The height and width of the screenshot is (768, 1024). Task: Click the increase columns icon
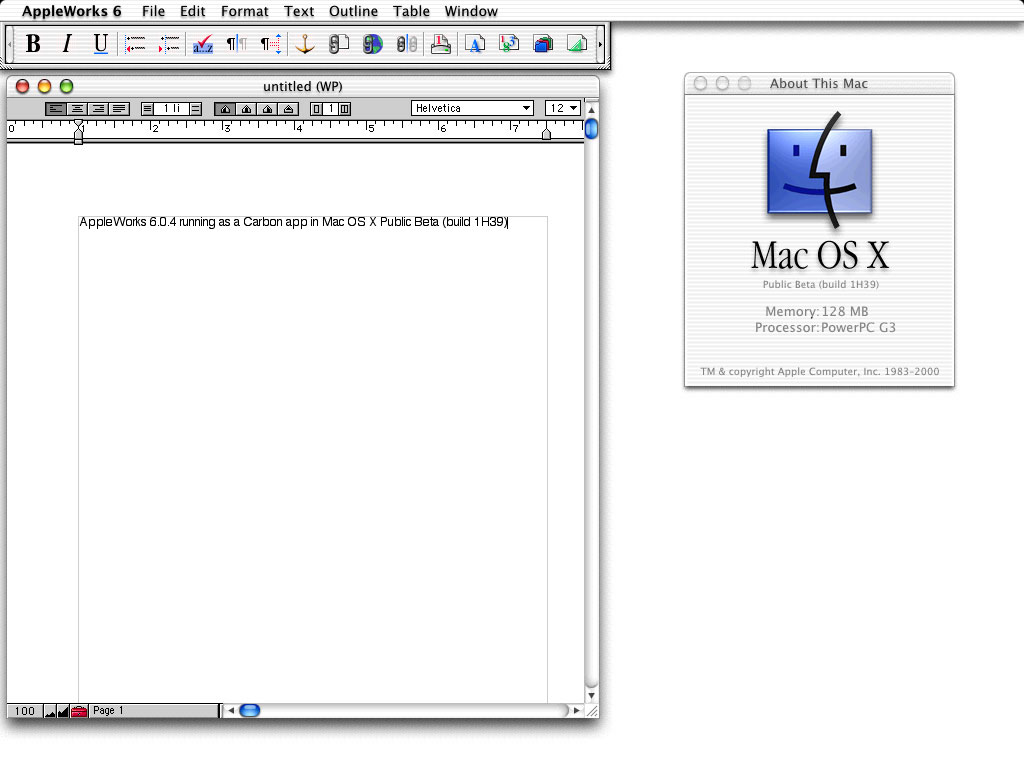(345, 109)
